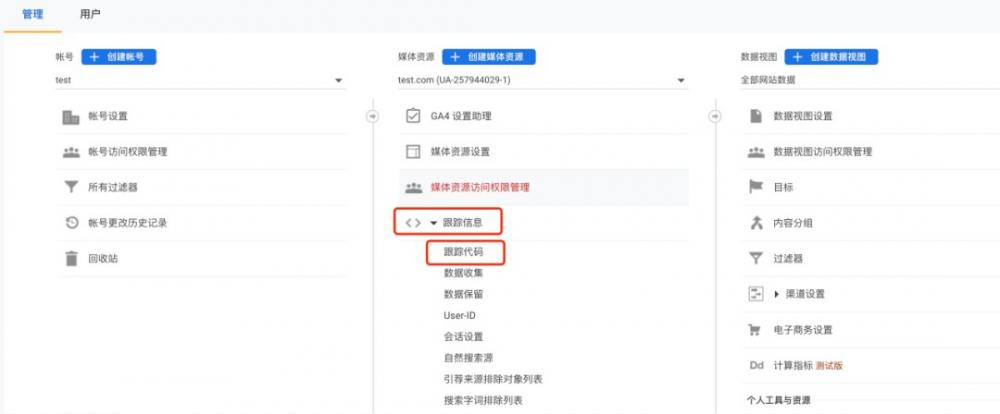The height and width of the screenshot is (414, 1000).
Task: Click the 创建媒体资源 button
Action: [489, 57]
